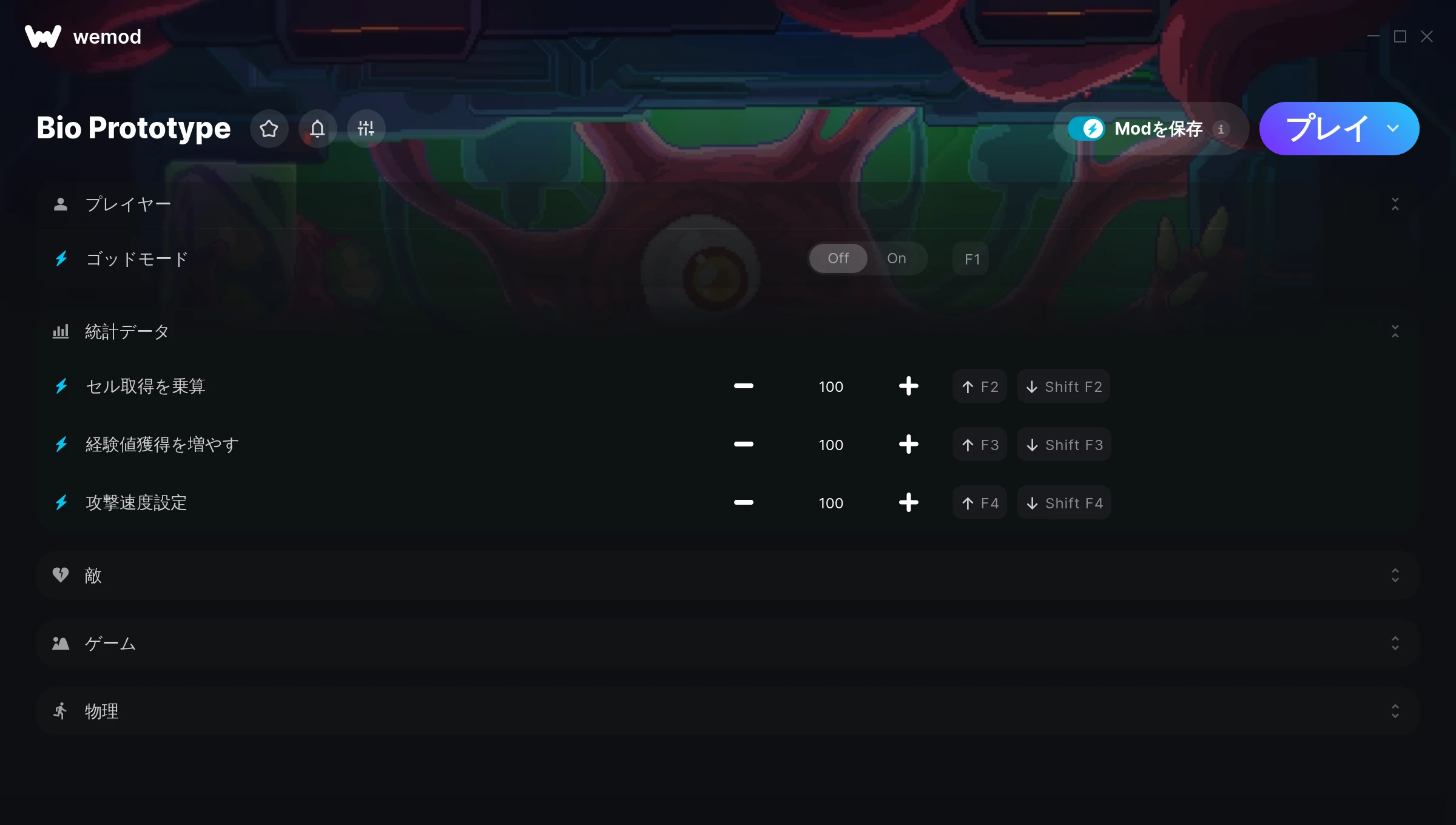The height and width of the screenshot is (825, 1456).
Task: Open settings sliders icon next to bell
Action: pyautogui.click(x=366, y=128)
